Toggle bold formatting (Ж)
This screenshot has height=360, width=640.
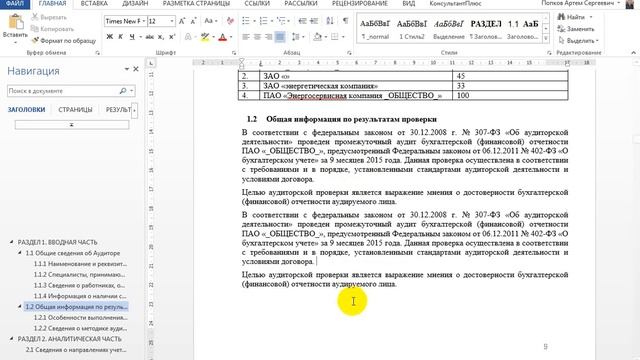click(109, 37)
